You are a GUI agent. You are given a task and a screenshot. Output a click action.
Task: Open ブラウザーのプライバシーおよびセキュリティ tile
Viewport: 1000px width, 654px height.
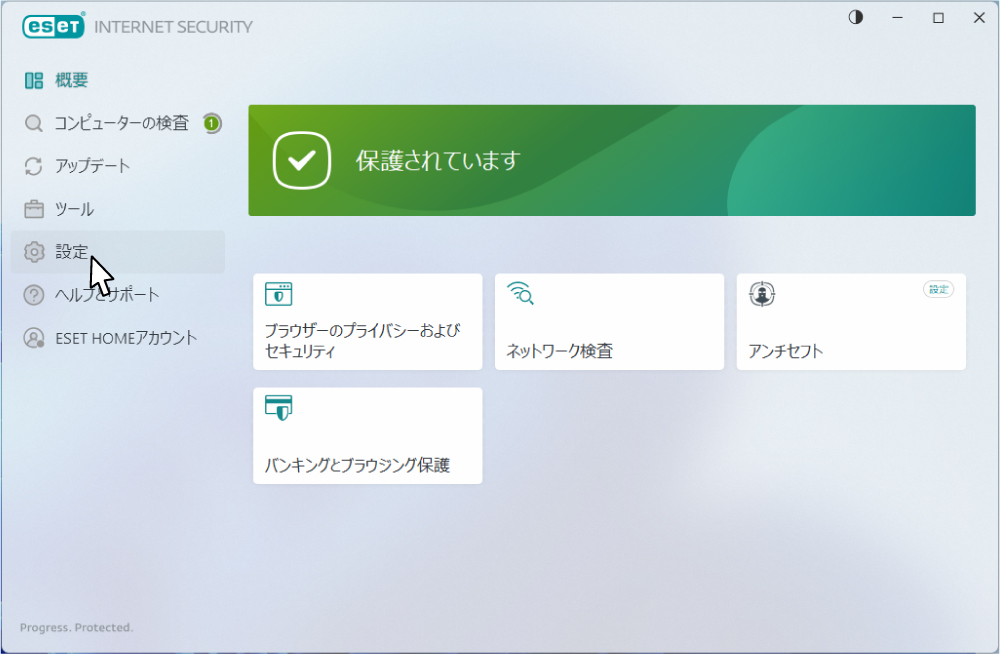(x=367, y=322)
